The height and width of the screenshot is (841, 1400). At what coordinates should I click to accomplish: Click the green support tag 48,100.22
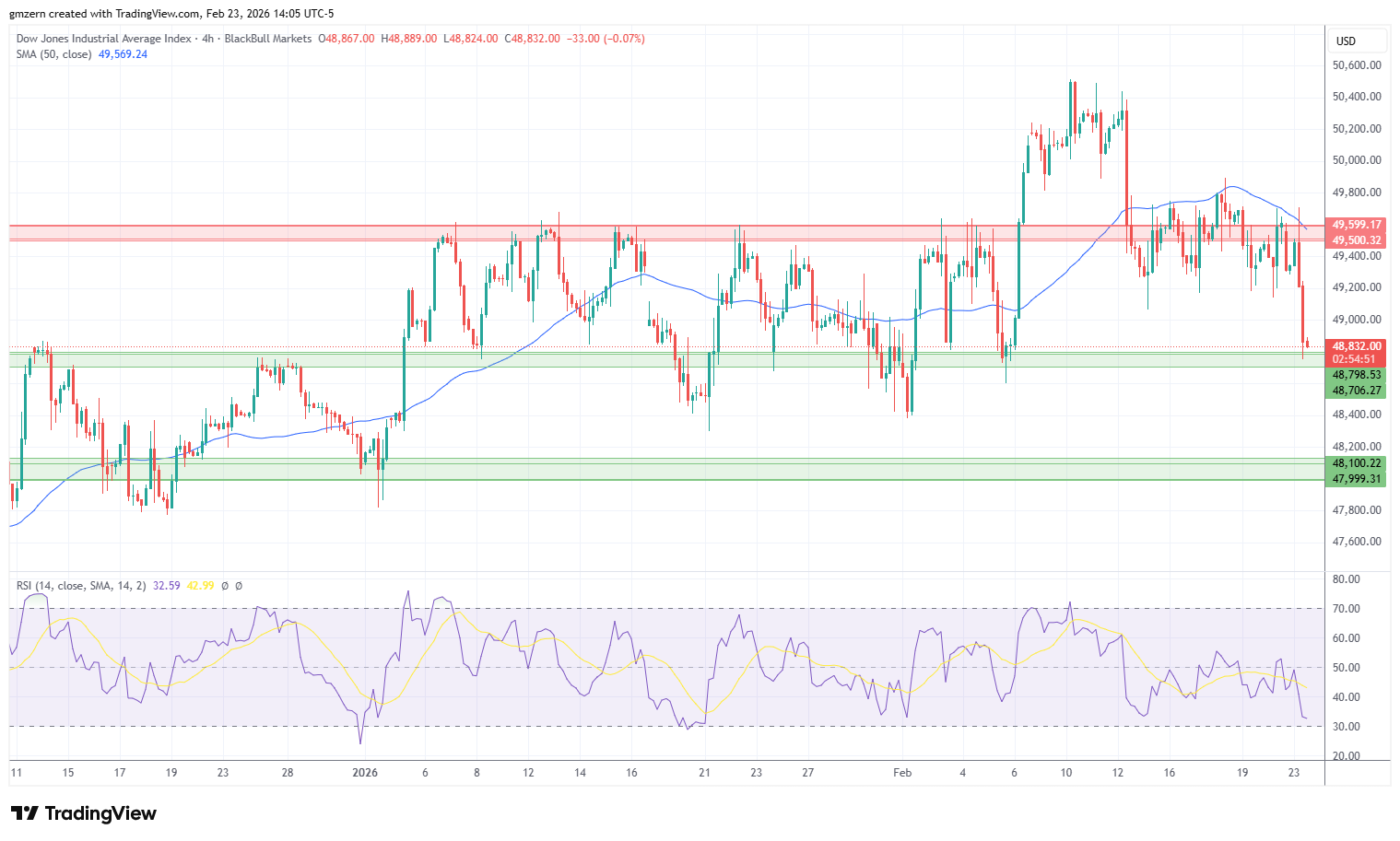(1358, 463)
